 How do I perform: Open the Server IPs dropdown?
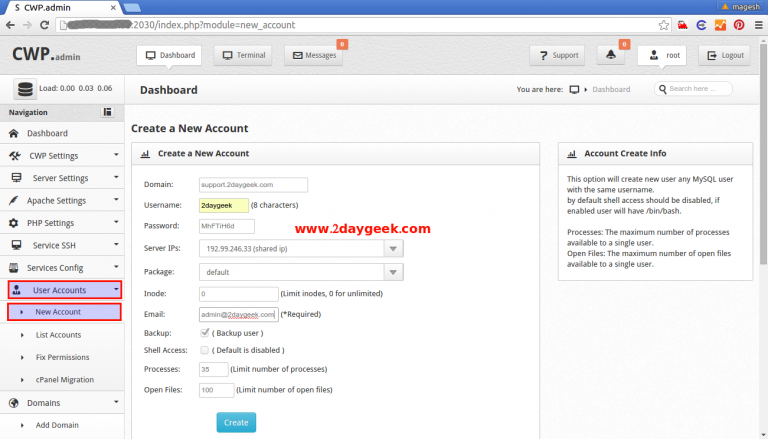pos(393,249)
